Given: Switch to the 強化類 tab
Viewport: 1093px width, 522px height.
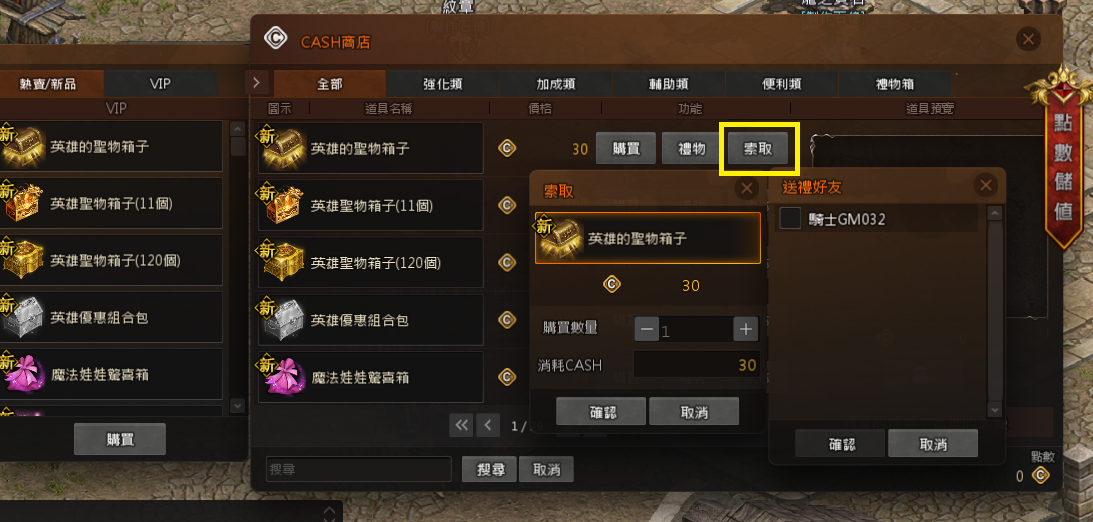Looking at the screenshot, I should point(443,84).
